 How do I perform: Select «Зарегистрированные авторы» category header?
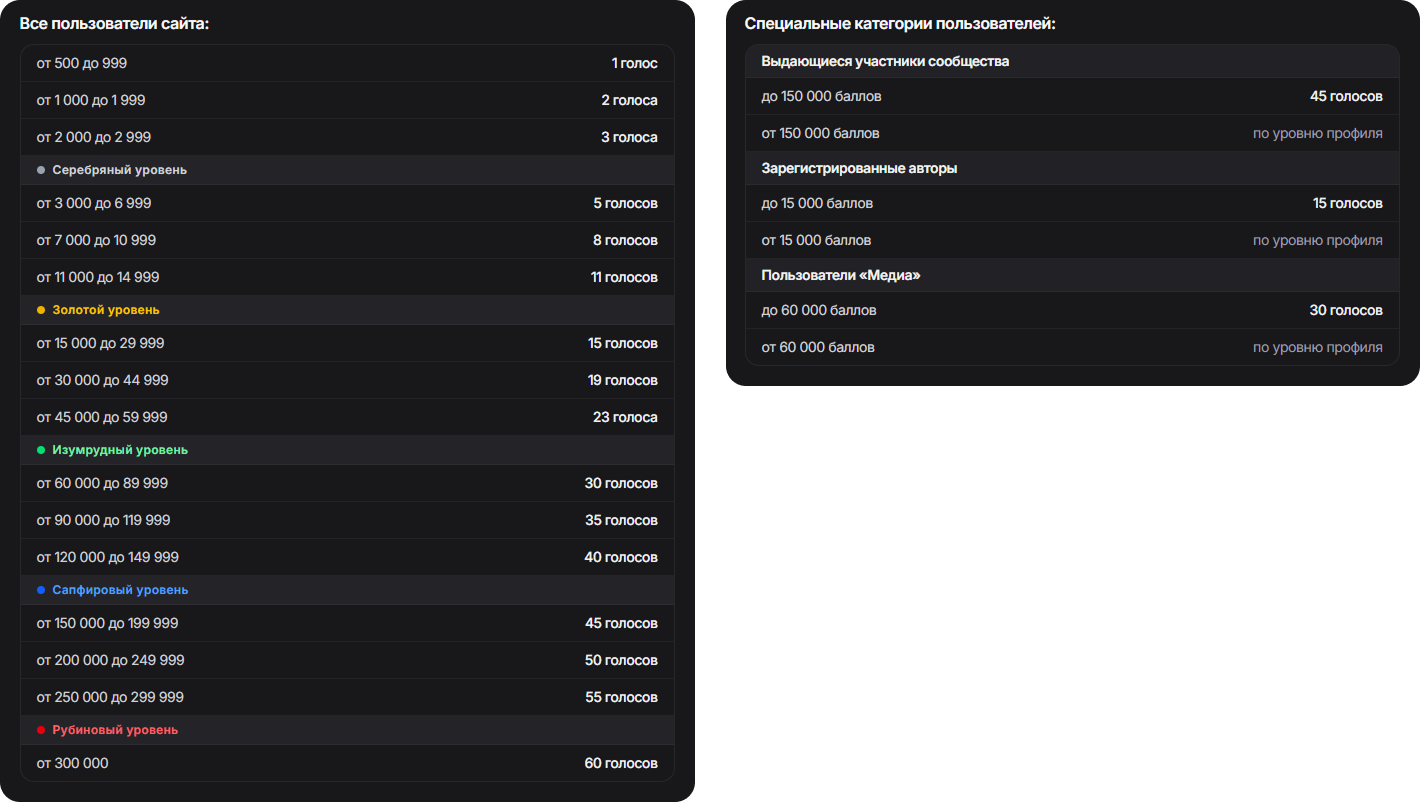point(859,168)
